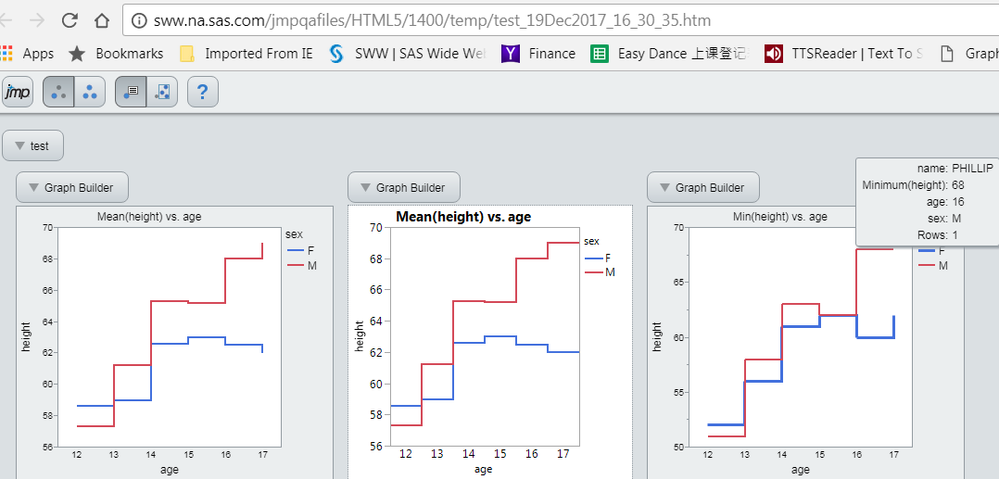
Task: Click the forward navigation arrow
Action: coord(37,20)
